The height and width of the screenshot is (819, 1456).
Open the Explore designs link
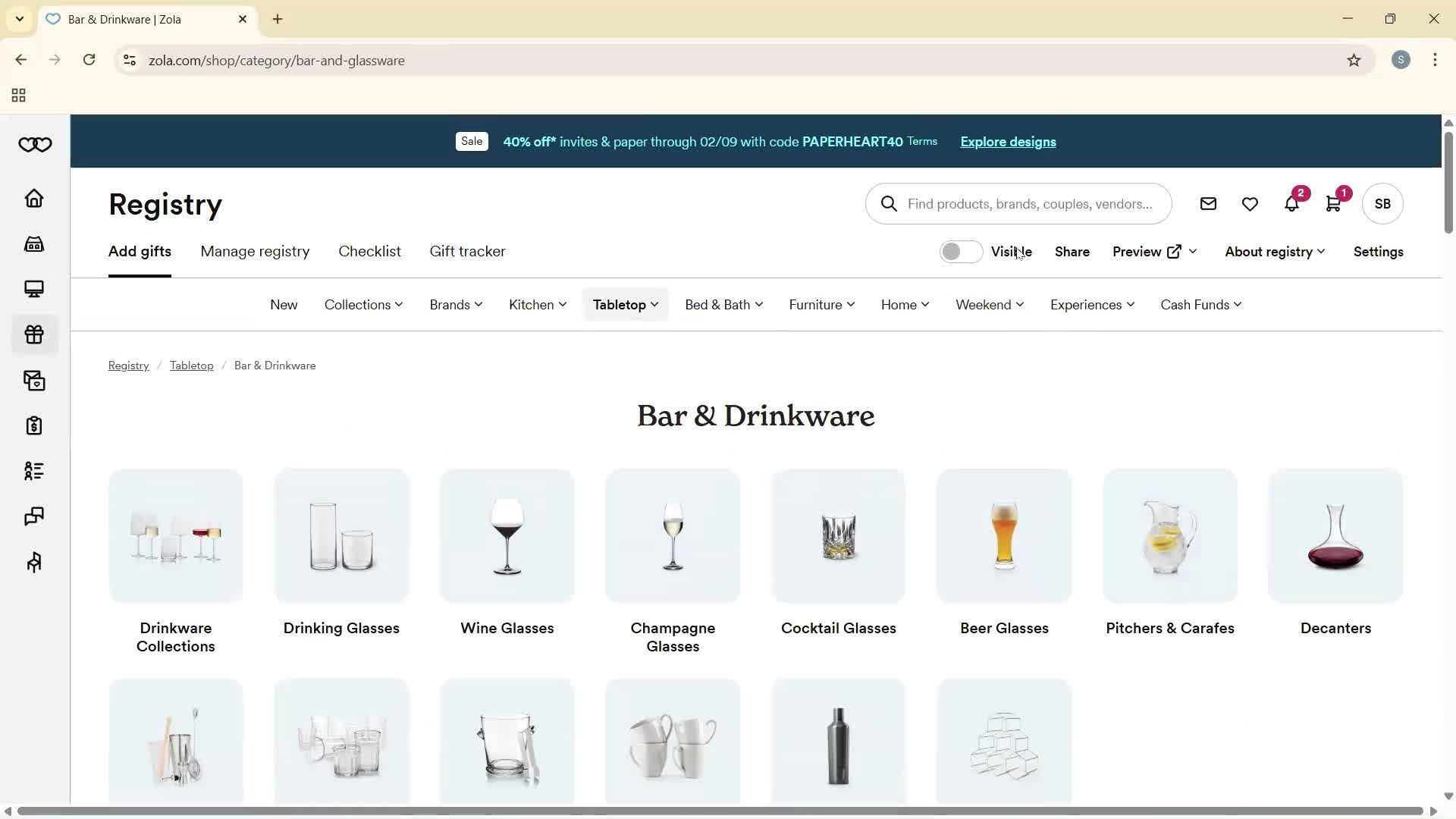pos(1007,142)
